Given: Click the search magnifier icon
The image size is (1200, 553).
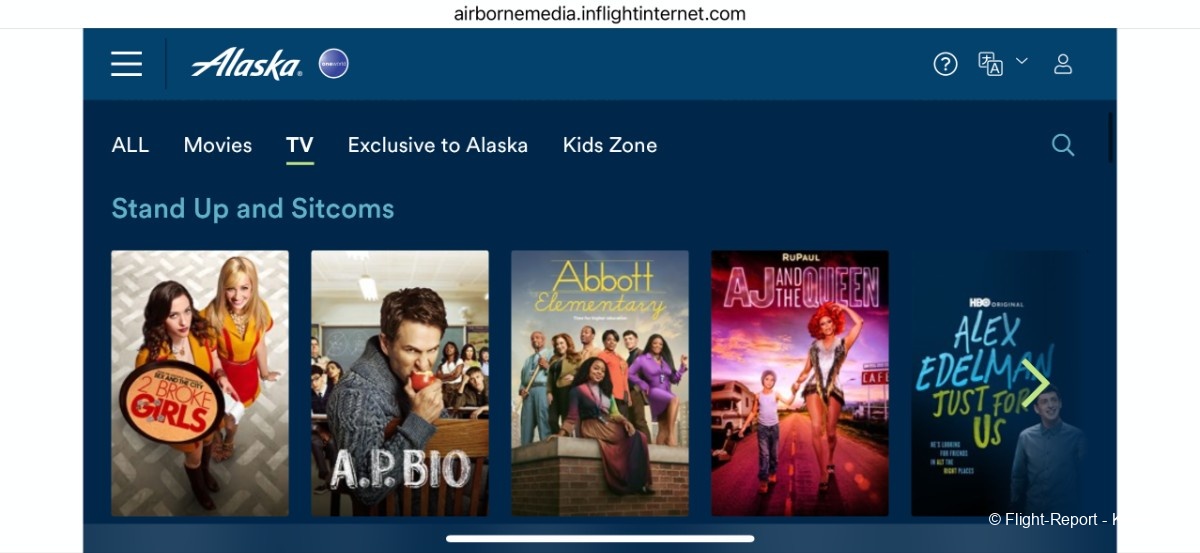Looking at the screenshot, I should pyautogui.click(x=1063, y=145).
